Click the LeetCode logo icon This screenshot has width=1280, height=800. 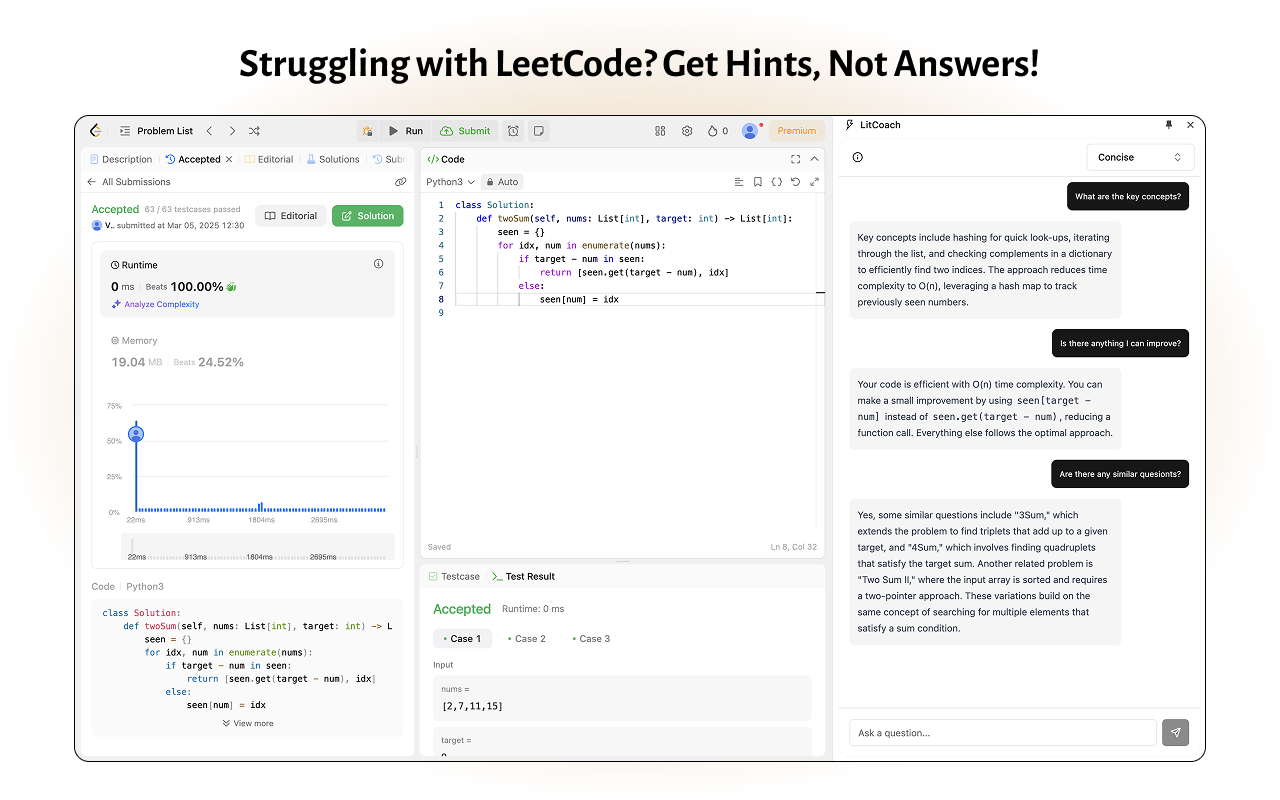[x=96, y=130]
